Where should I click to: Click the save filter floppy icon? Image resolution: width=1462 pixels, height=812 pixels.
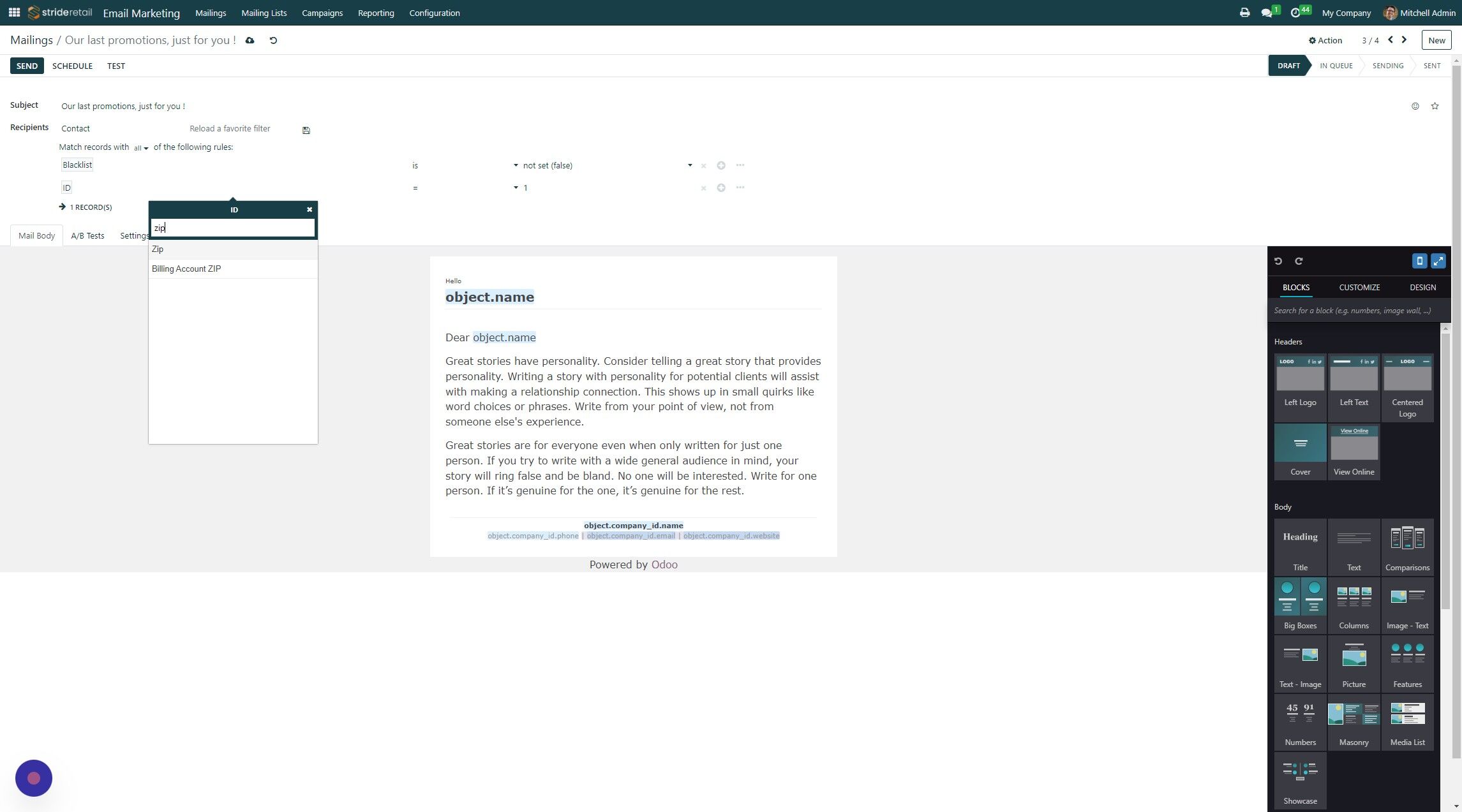pos(306,130)
